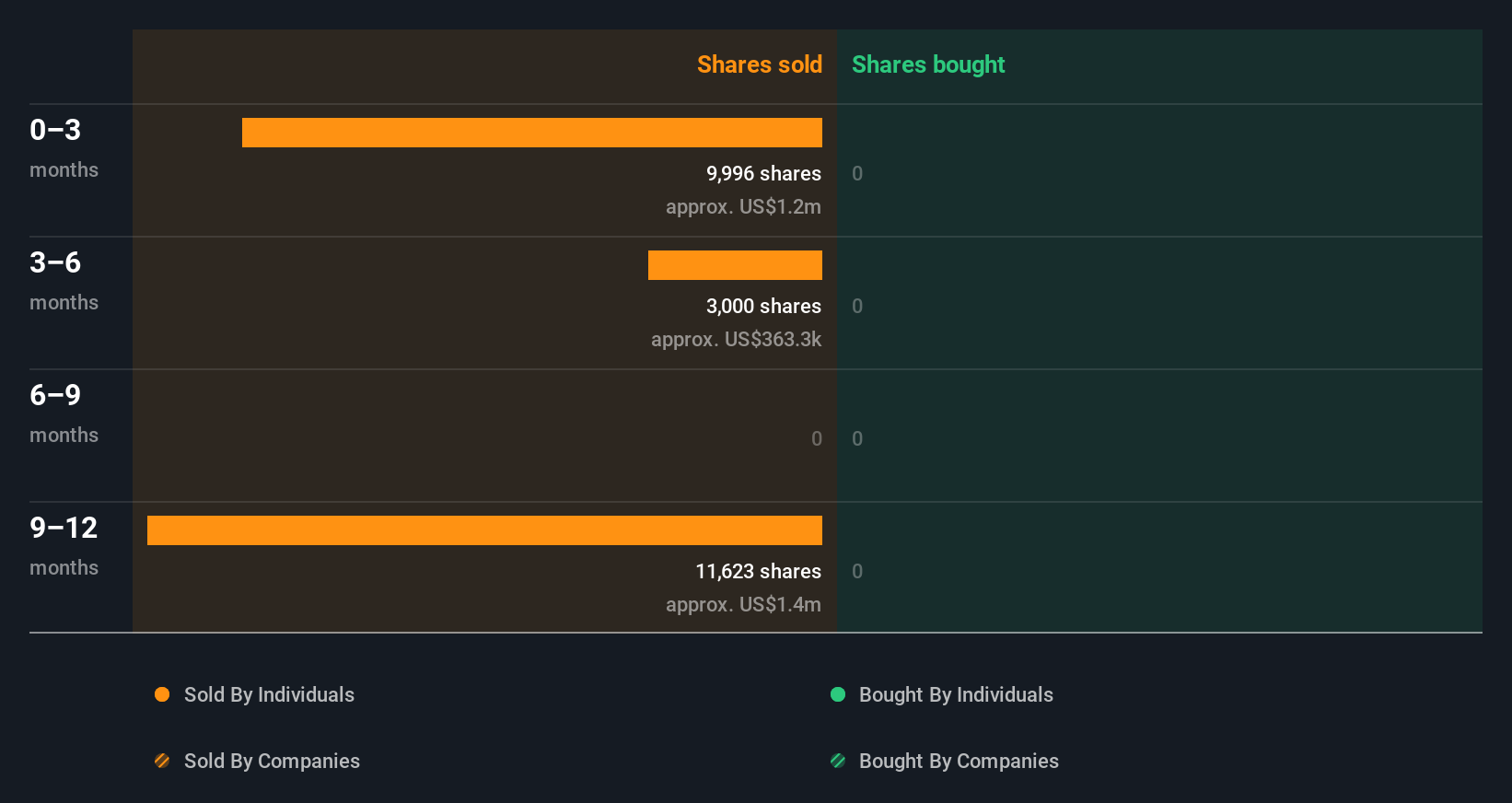Click the 'Bought By Individuals' legend label
This screenshot has height=803, width=1512.
[956, 694]
